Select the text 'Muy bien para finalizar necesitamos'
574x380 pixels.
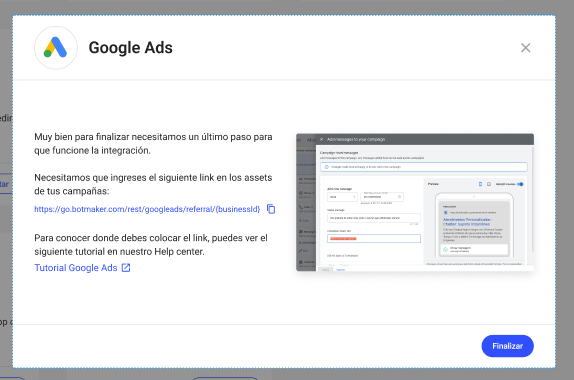coord(110,137)
